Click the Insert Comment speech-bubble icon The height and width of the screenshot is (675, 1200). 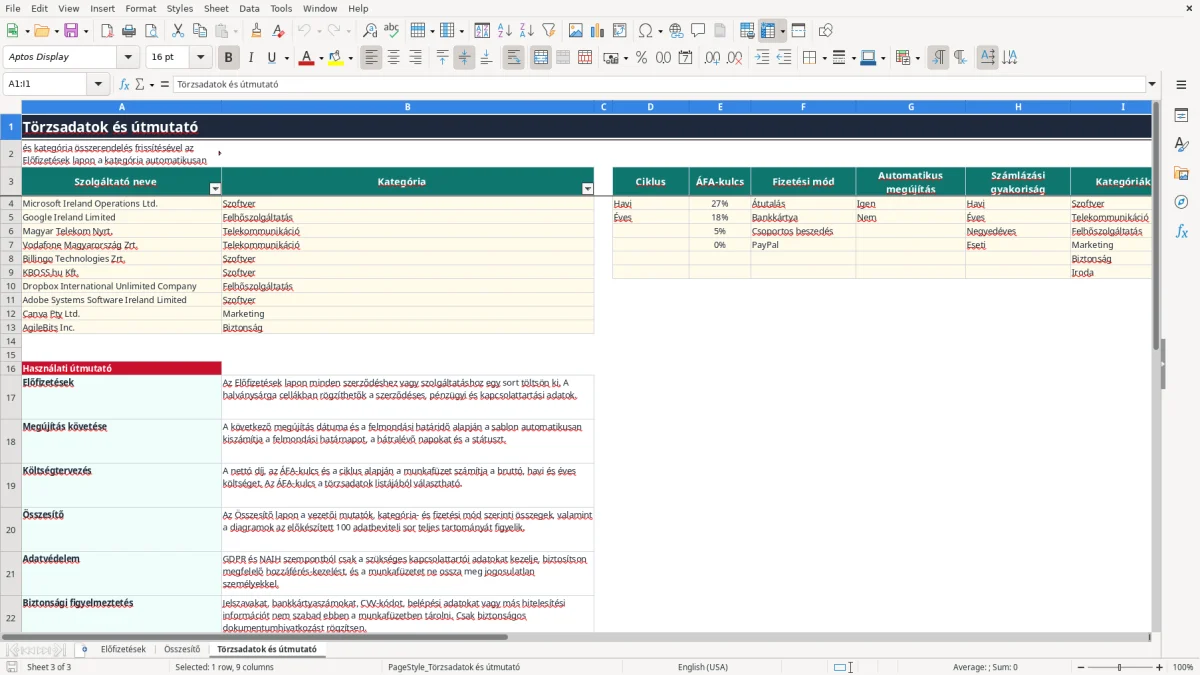(x=698, y=31)
